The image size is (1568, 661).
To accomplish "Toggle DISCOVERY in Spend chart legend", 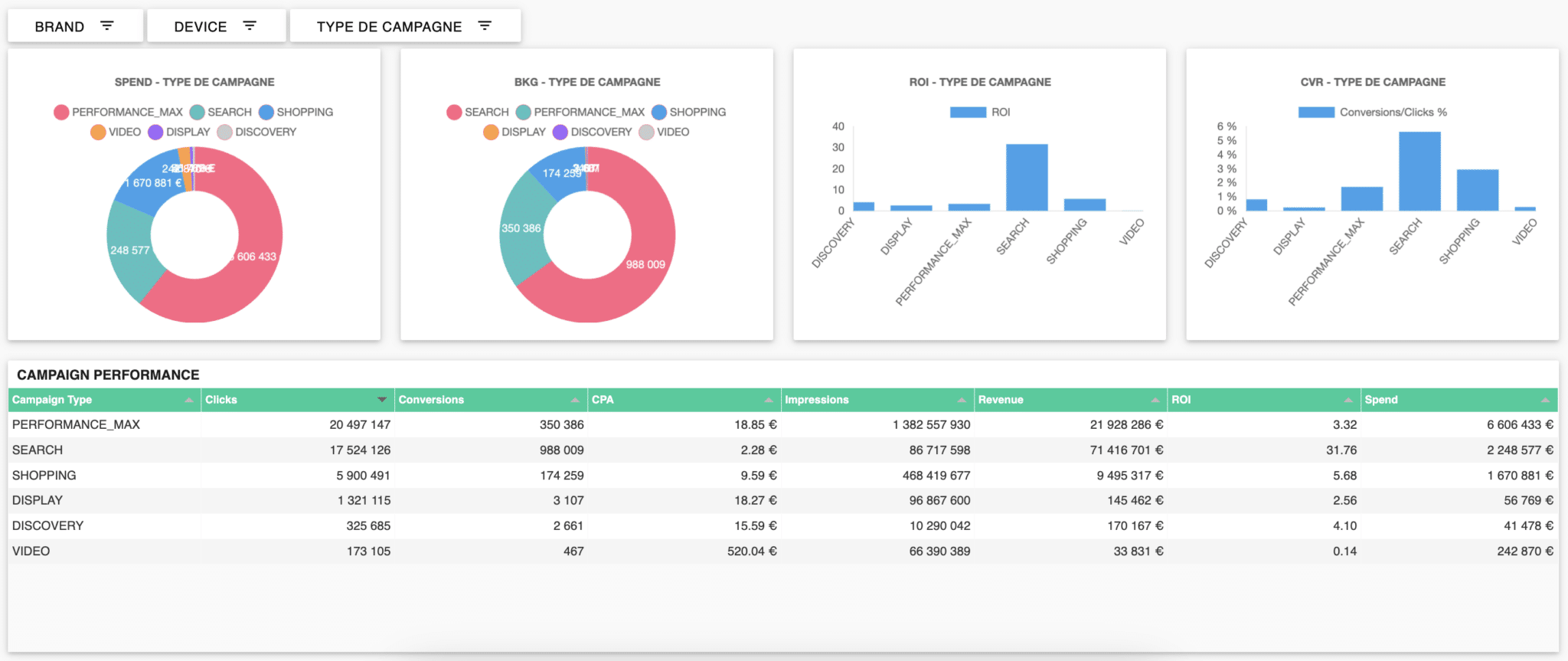I will click(x=256, y=132).
